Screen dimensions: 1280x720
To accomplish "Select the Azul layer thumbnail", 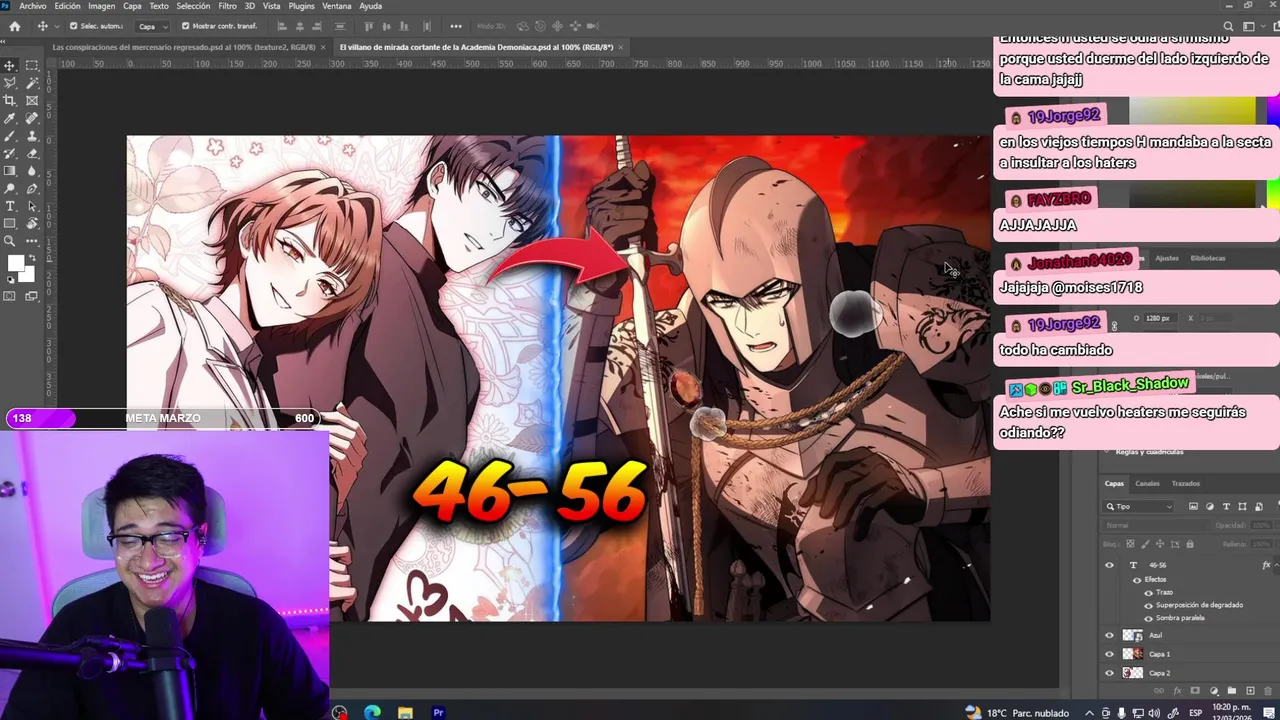I will pos(1133,635).
